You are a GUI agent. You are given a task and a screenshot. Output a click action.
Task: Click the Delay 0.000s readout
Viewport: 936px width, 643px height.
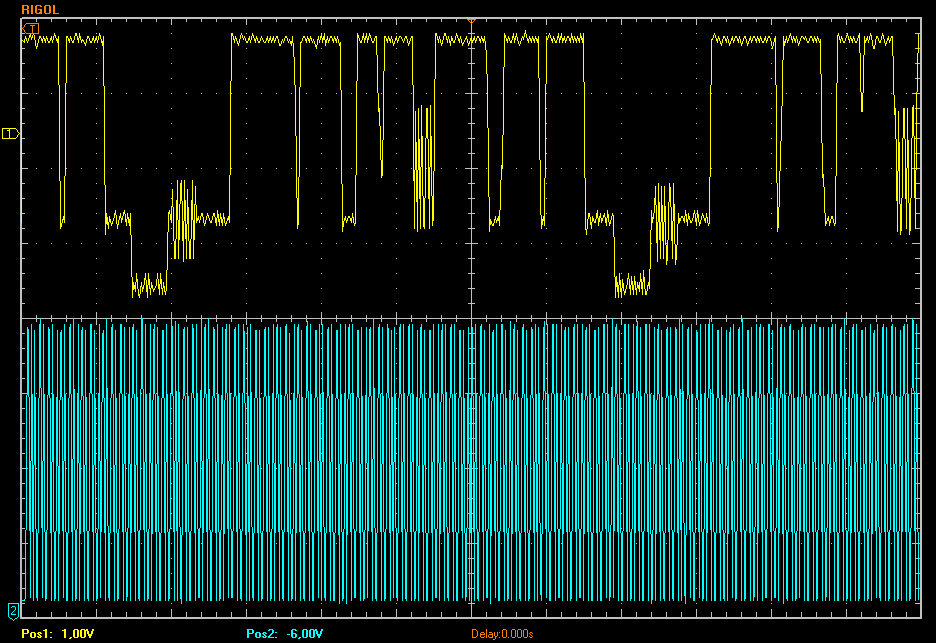[502, 634]
